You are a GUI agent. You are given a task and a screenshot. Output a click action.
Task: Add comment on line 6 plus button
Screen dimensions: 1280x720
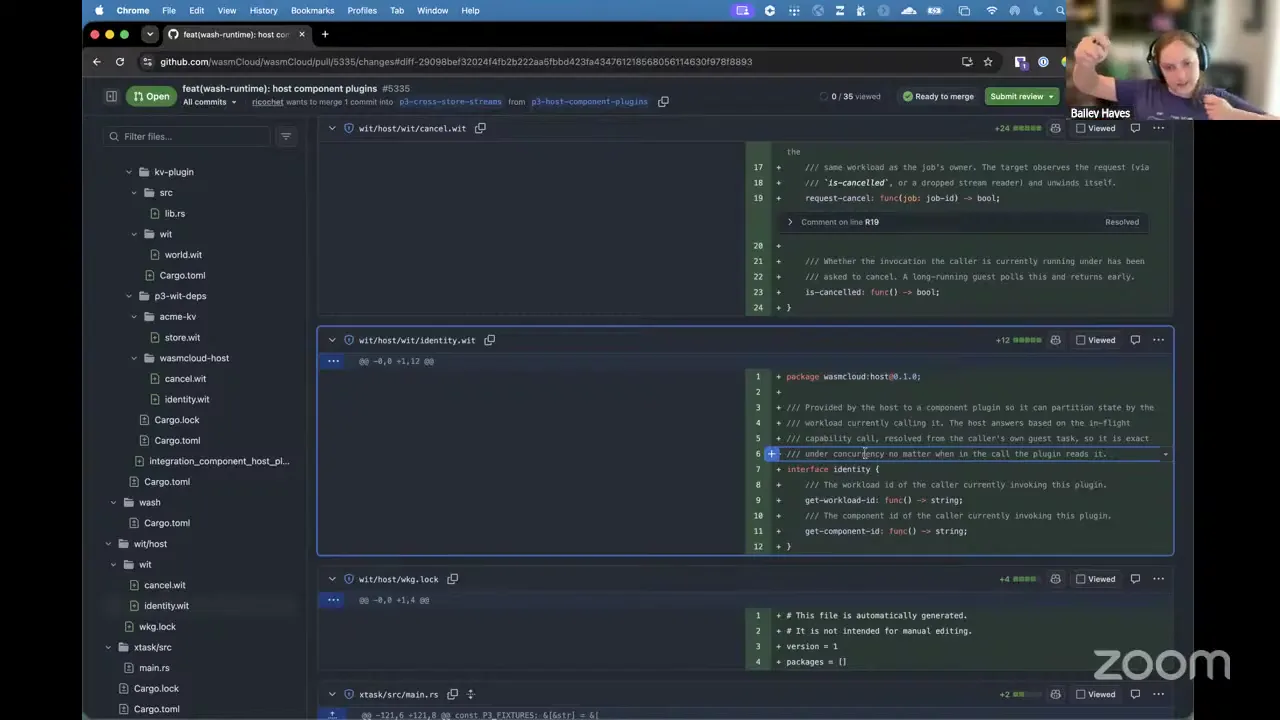point(771,454)
